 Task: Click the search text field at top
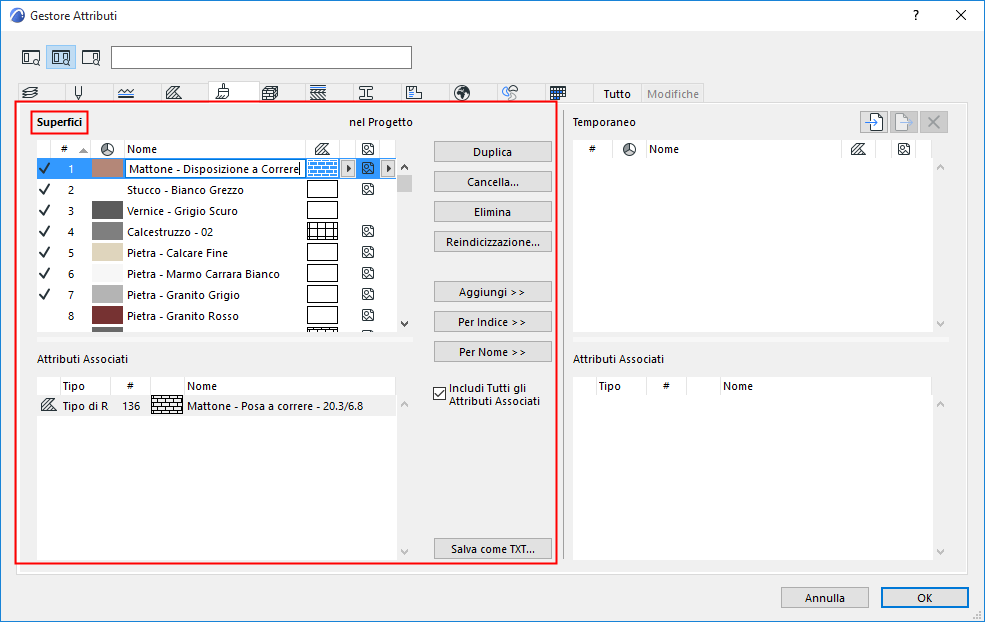pos(261,57)
